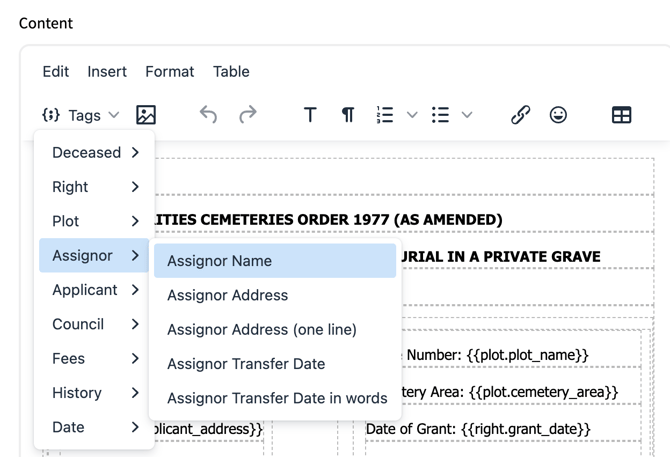Click the undo arrow icon
The image size is (670, 457).
[x=208, y=115]
